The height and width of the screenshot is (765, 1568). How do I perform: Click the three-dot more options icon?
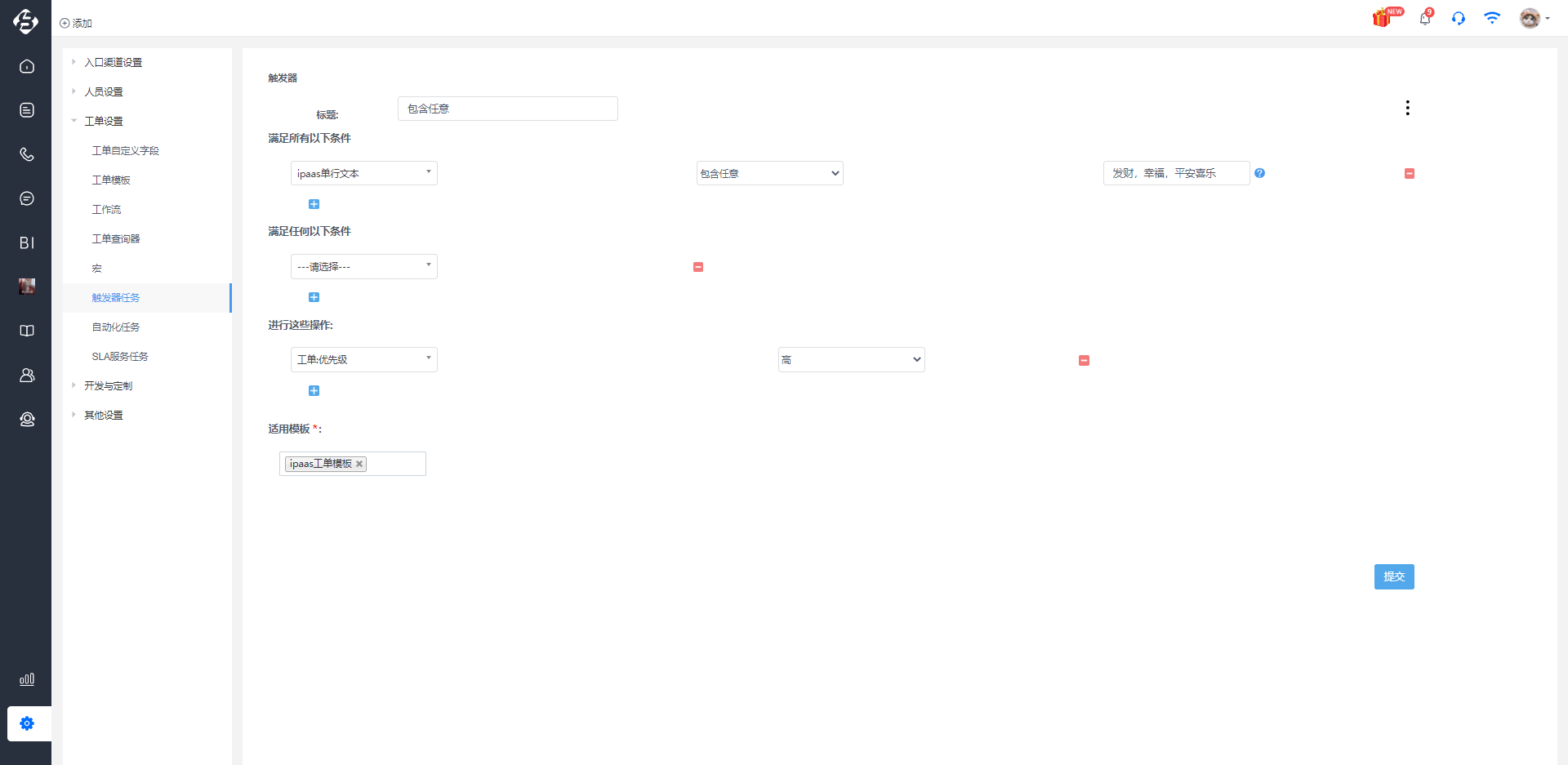click(x=1407, y=108)
